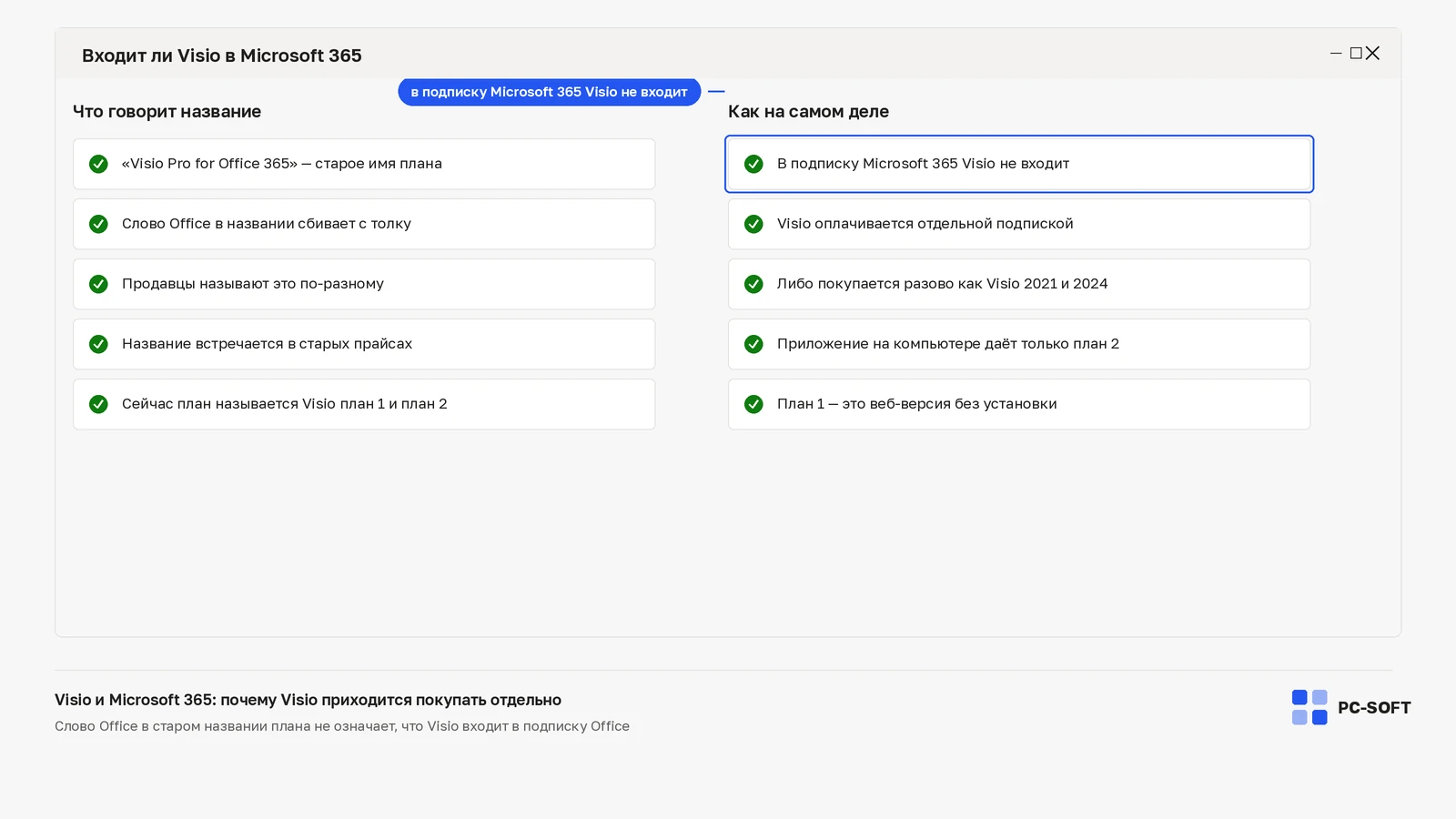Select card 'В подписку Microsoft 365 Visio не входит'

tap(1019, 164)
